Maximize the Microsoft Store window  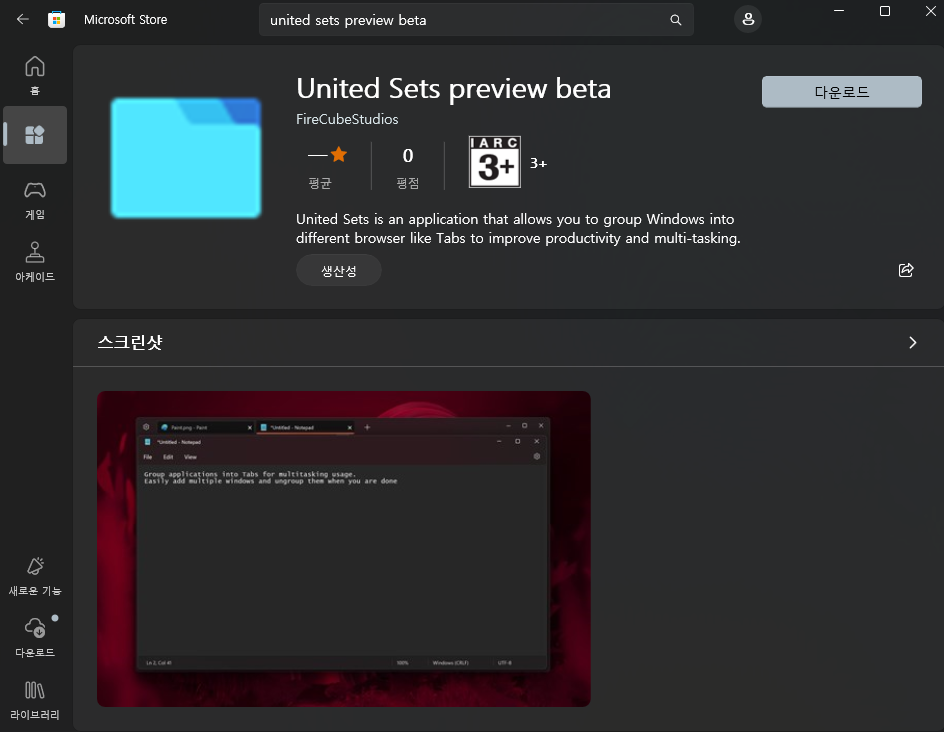pyautogui.click(x=885, y=11)
